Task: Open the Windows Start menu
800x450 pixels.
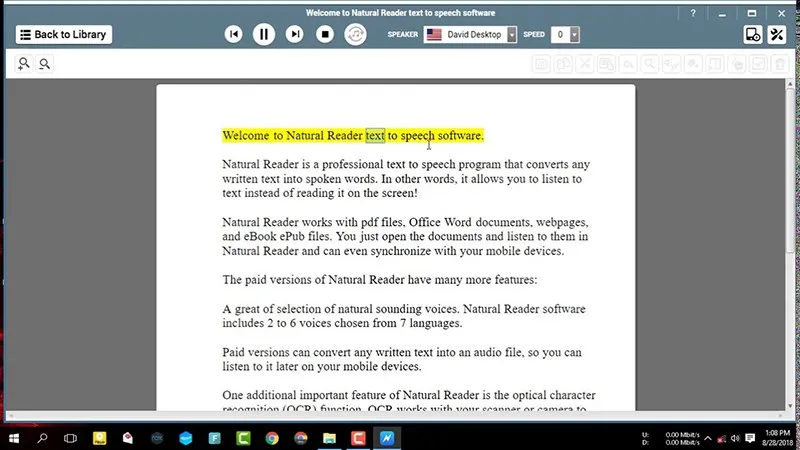Action: click(x=14, y=437)
